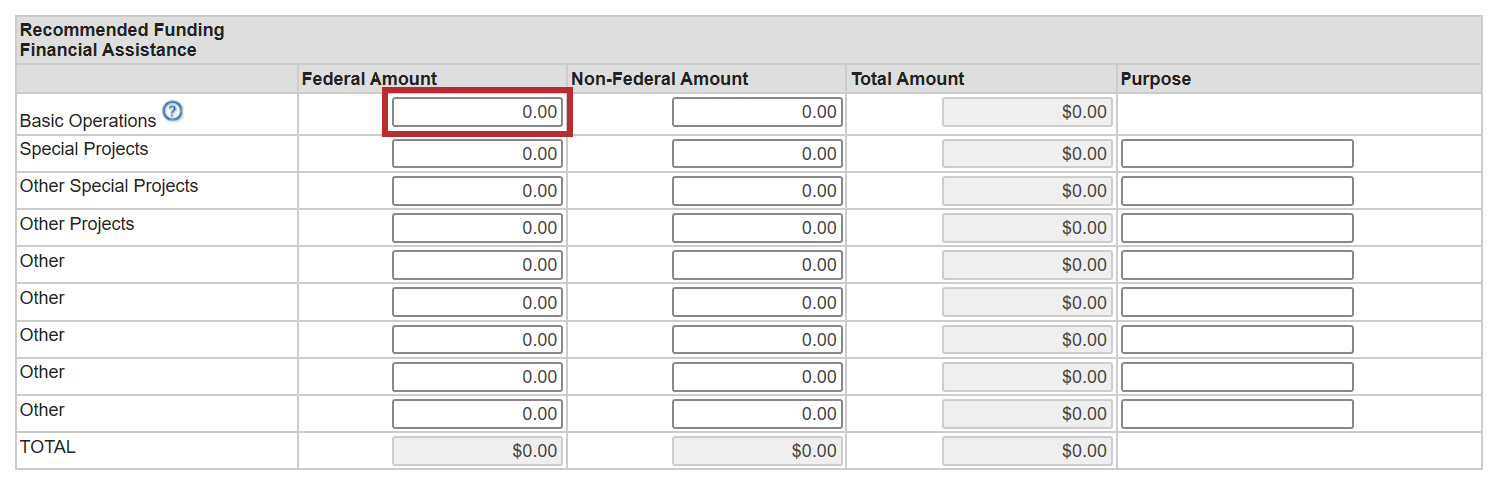Click the Special Projects Purpose text box
The width and height of the screenshot is (1498, 484).
pos(1236,154)
